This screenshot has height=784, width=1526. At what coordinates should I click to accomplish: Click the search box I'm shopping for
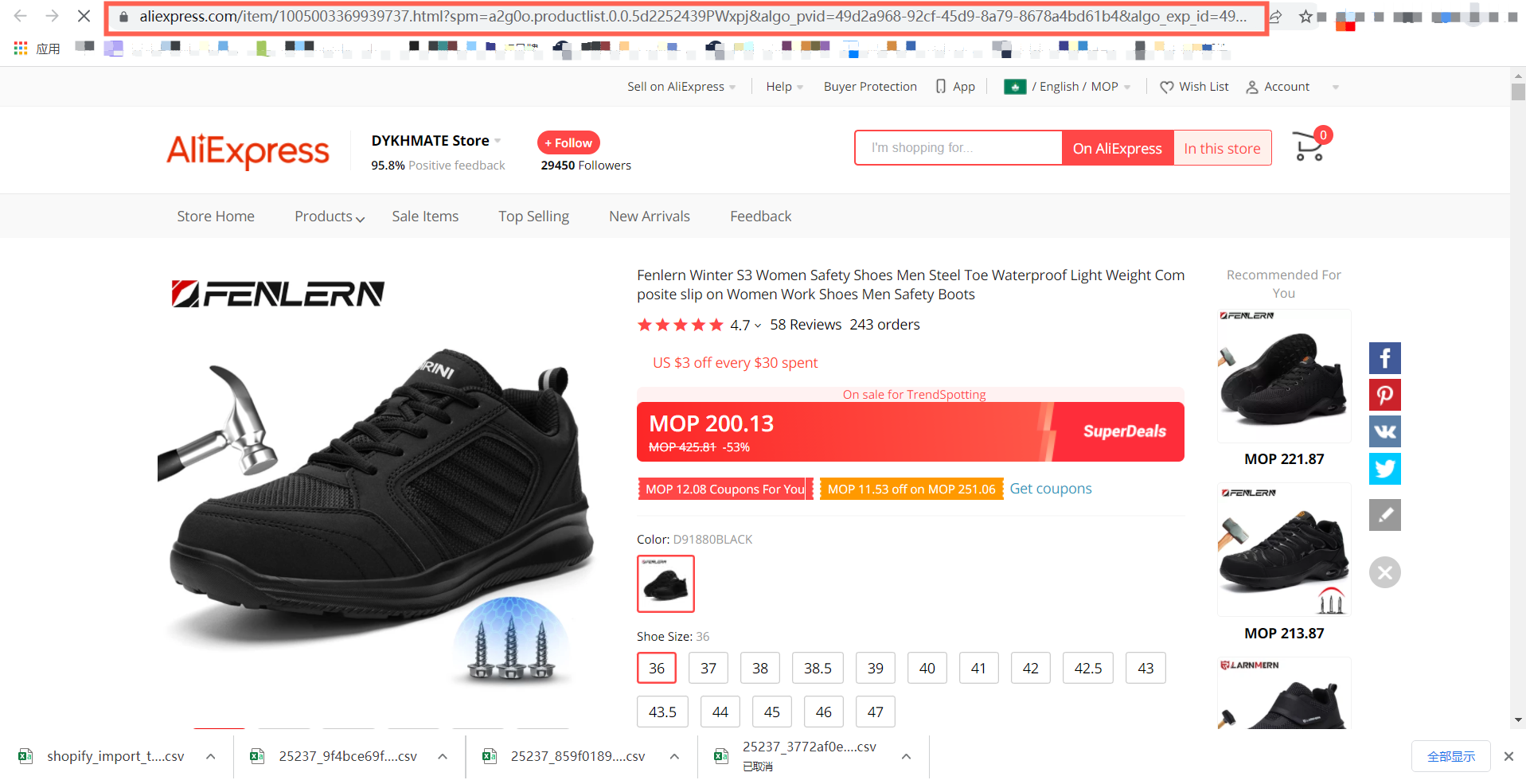(x=958, y=148)
